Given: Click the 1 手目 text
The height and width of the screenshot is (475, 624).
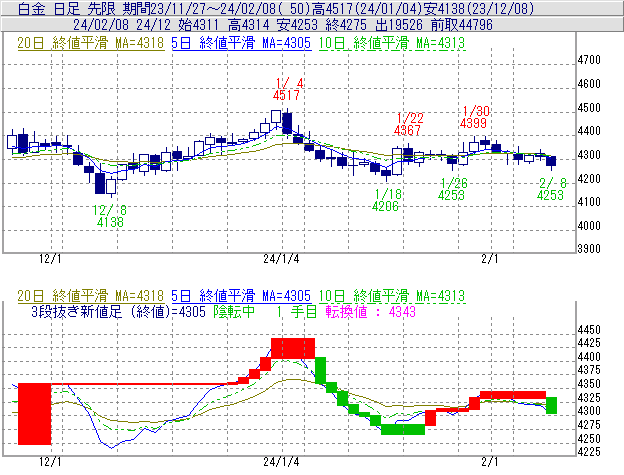Looking at the screenshot, I should (x=297, y=311).
